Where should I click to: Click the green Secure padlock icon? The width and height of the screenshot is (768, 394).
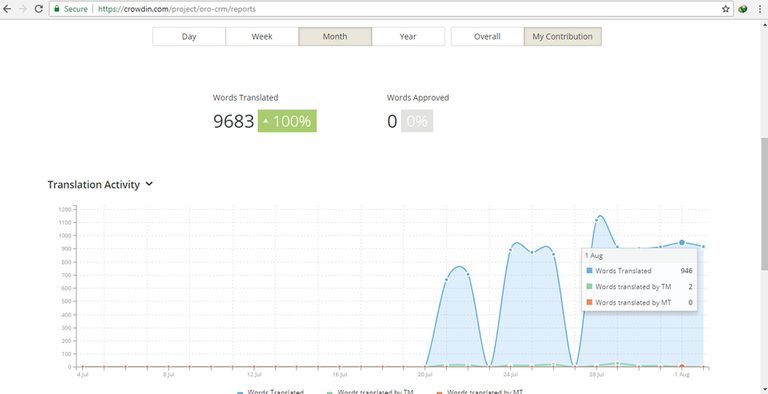57,9
